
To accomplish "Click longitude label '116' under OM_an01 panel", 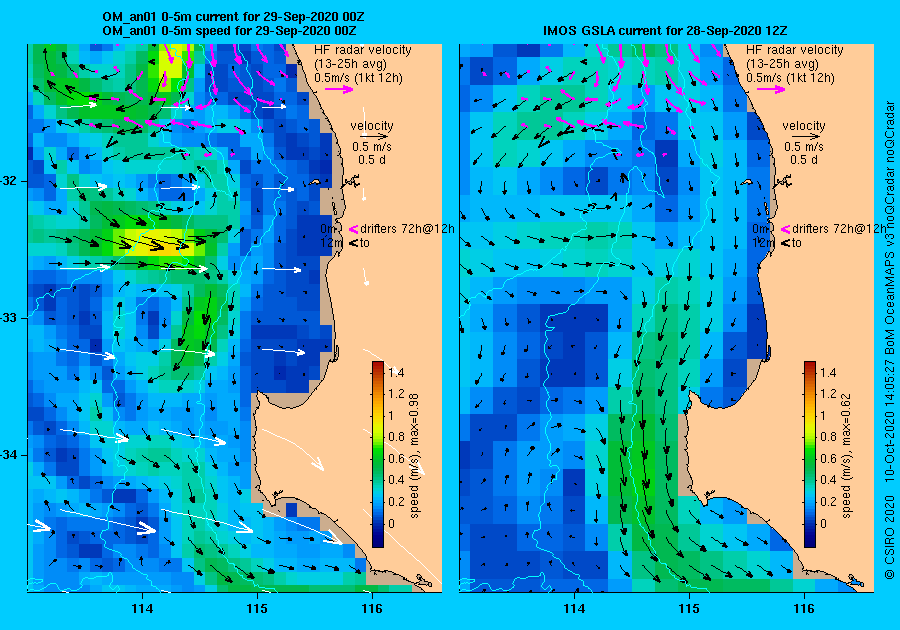I will pos(372,609).
